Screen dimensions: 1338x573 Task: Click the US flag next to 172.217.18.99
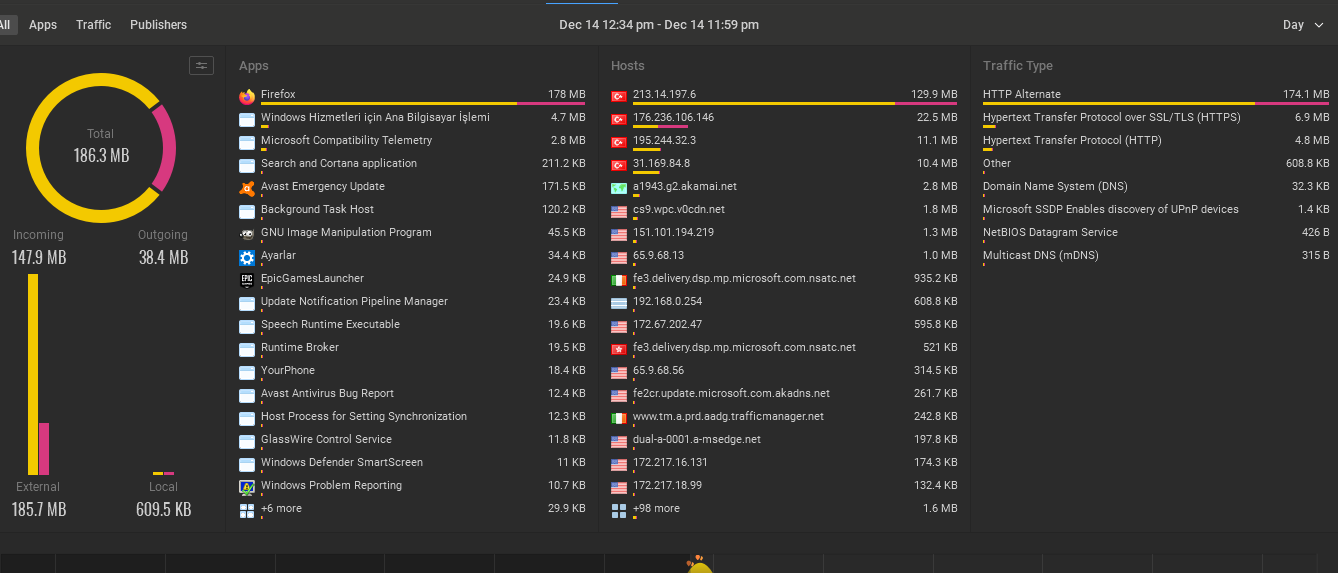click(619, 487)
